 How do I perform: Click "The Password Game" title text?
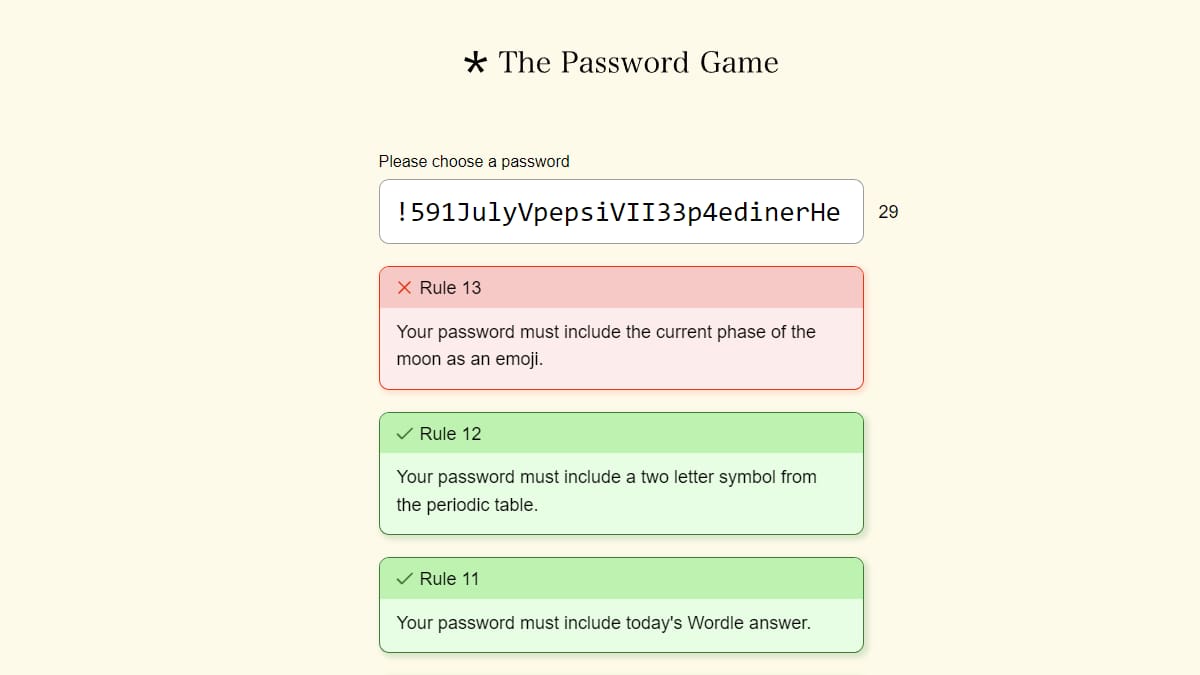[x=638, y=62]
